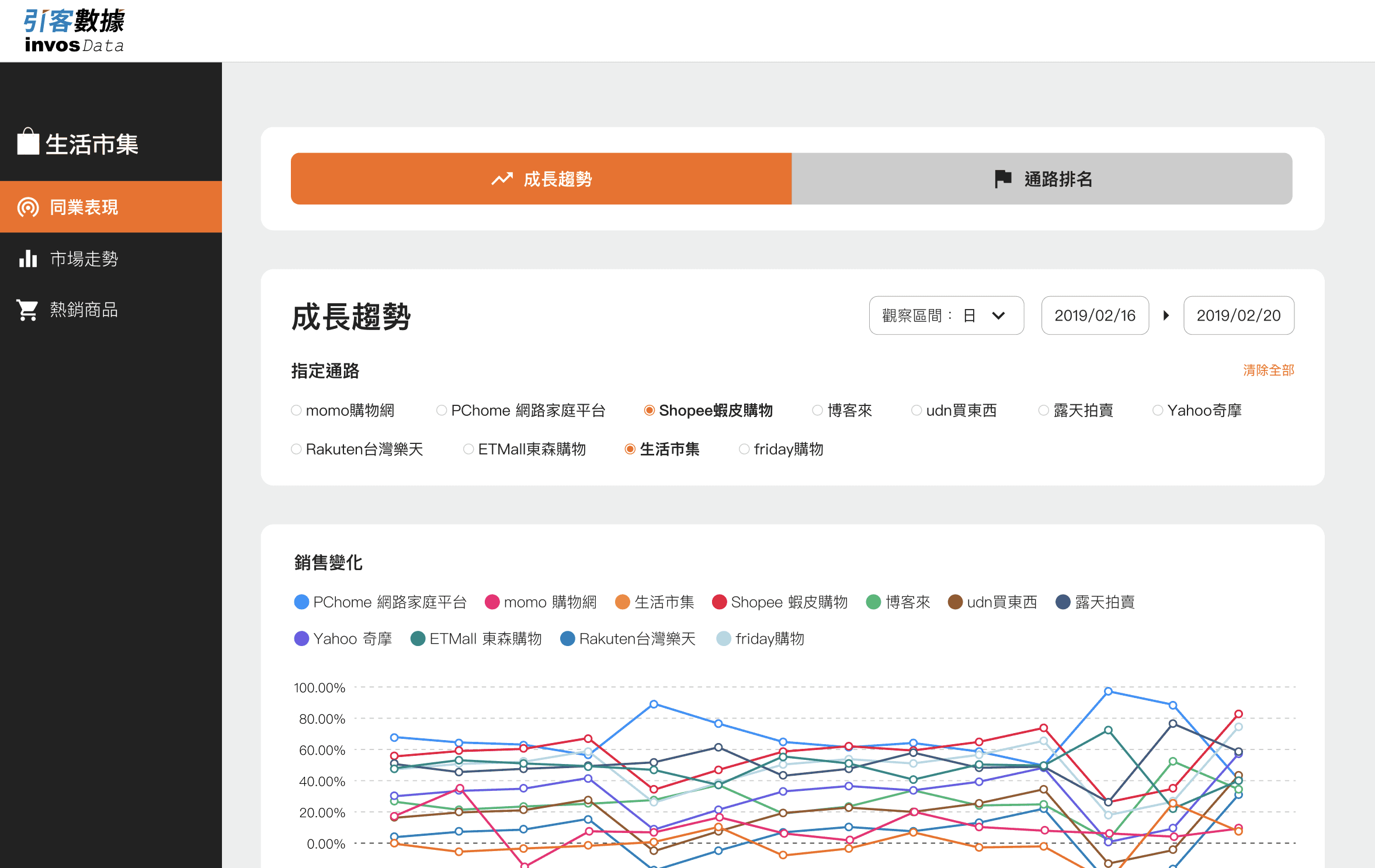Click the 市場走勢 bar chart icon

coord(28,259)
